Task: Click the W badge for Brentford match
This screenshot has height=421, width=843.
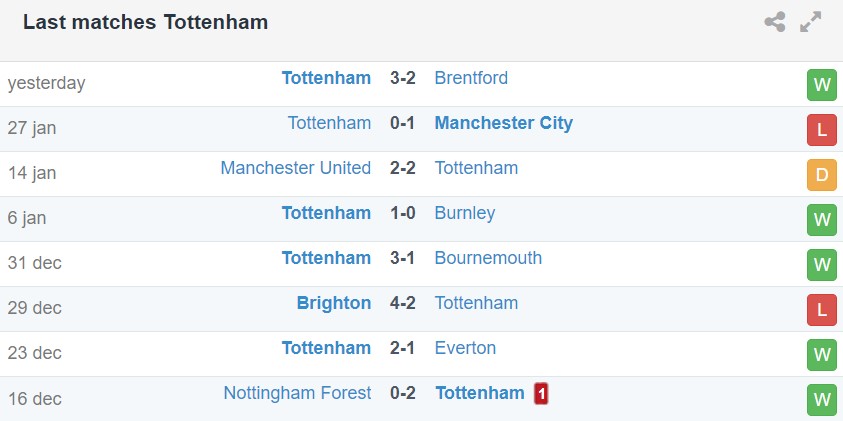Action: tap(821, 85)
